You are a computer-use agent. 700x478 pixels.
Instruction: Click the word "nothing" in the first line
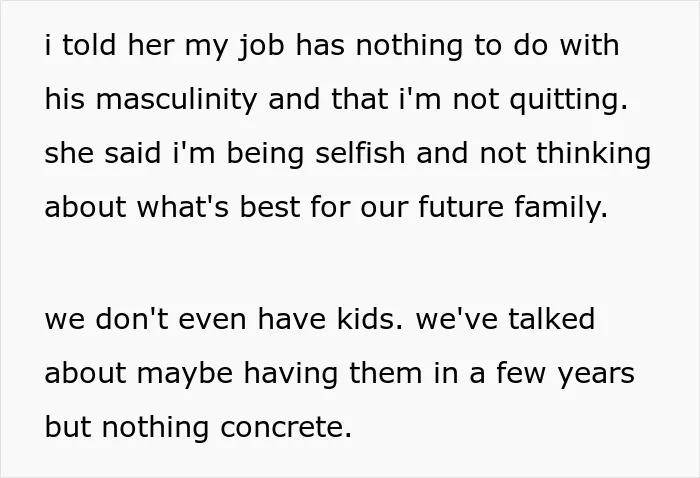[409, 46]
